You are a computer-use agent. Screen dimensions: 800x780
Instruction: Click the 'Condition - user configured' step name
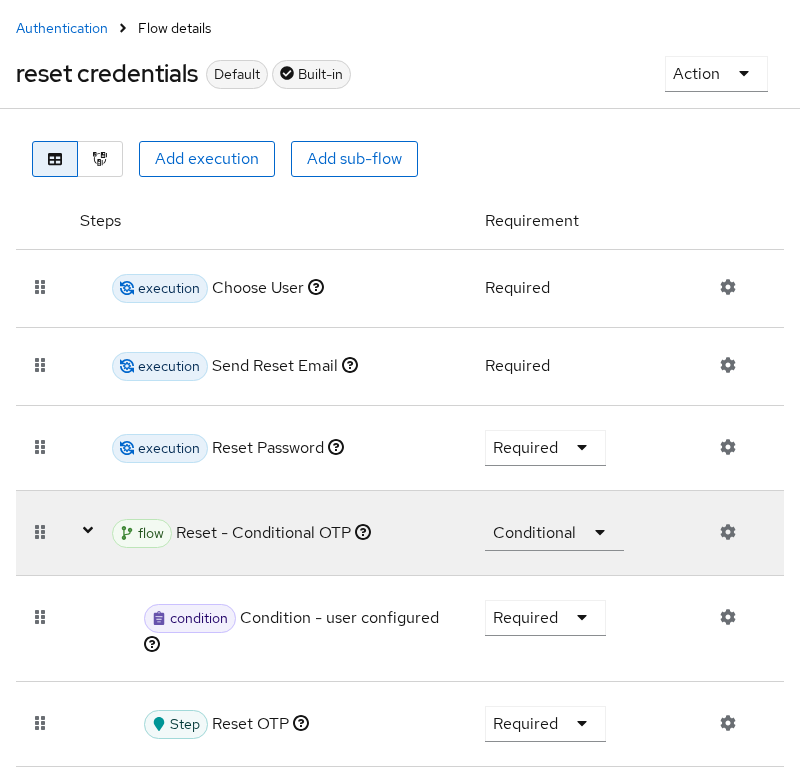point(339,618)
